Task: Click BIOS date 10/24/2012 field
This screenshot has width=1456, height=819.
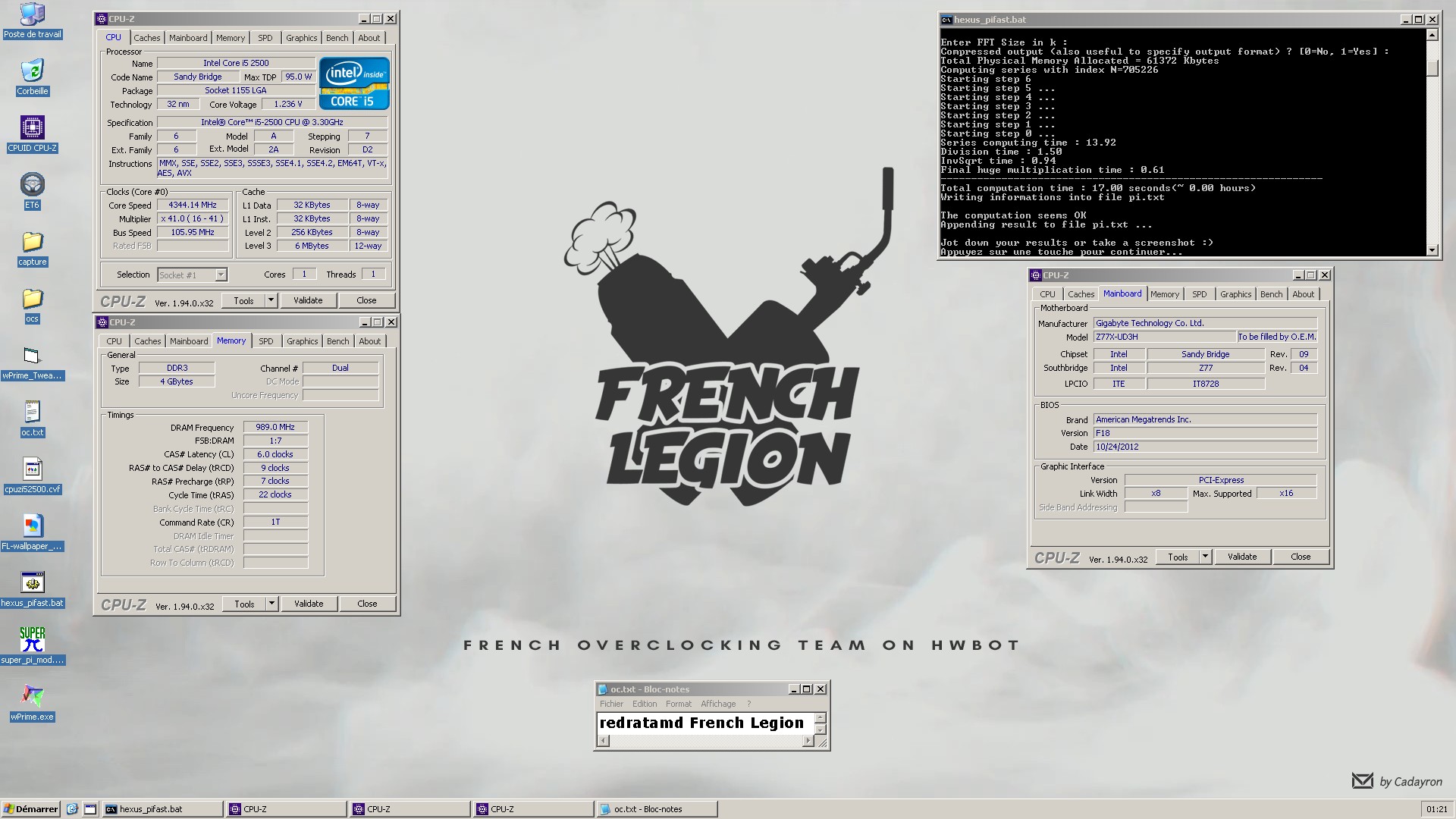Action: click(x=1205, y=447)
